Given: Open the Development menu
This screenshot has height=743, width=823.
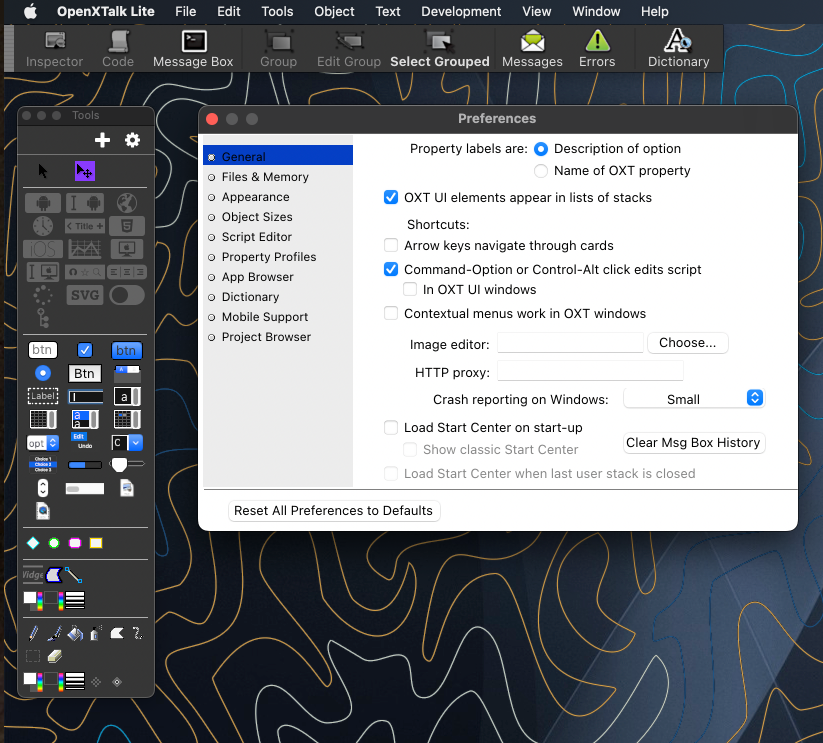Looking at the screenshot, I should (x=460, y=12).
